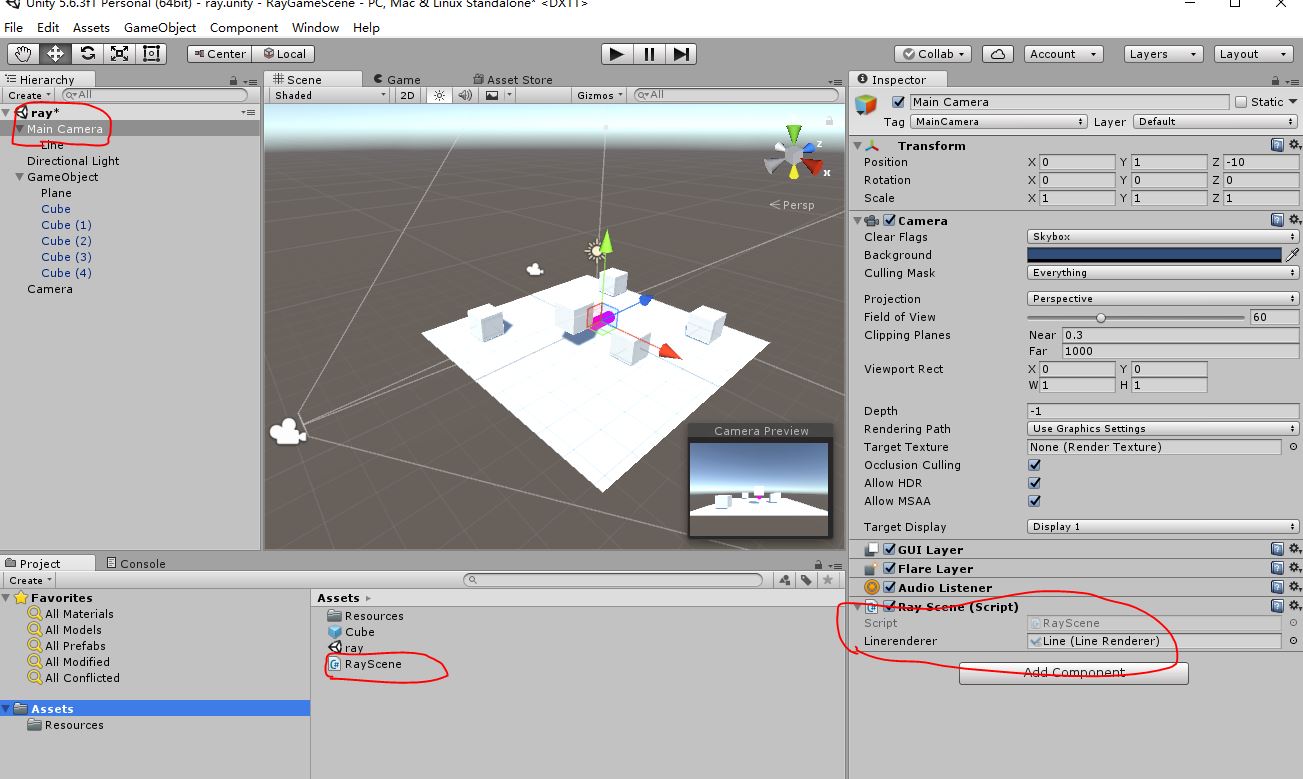1303x779 pixels.
Task: Uncheck Allow HDR
Action: 1034,483
